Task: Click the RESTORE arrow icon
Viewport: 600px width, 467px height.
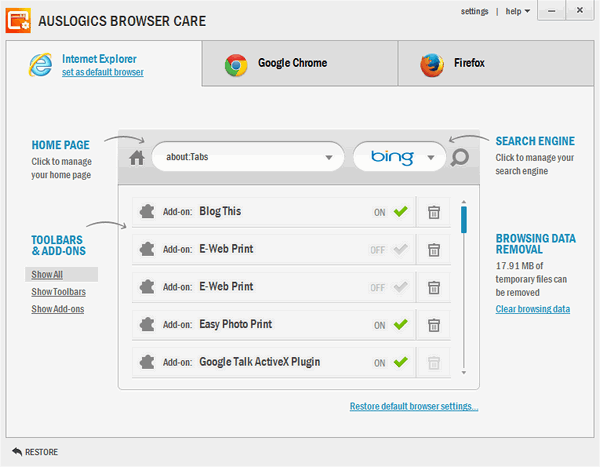Action: click(x=17, y=452)
